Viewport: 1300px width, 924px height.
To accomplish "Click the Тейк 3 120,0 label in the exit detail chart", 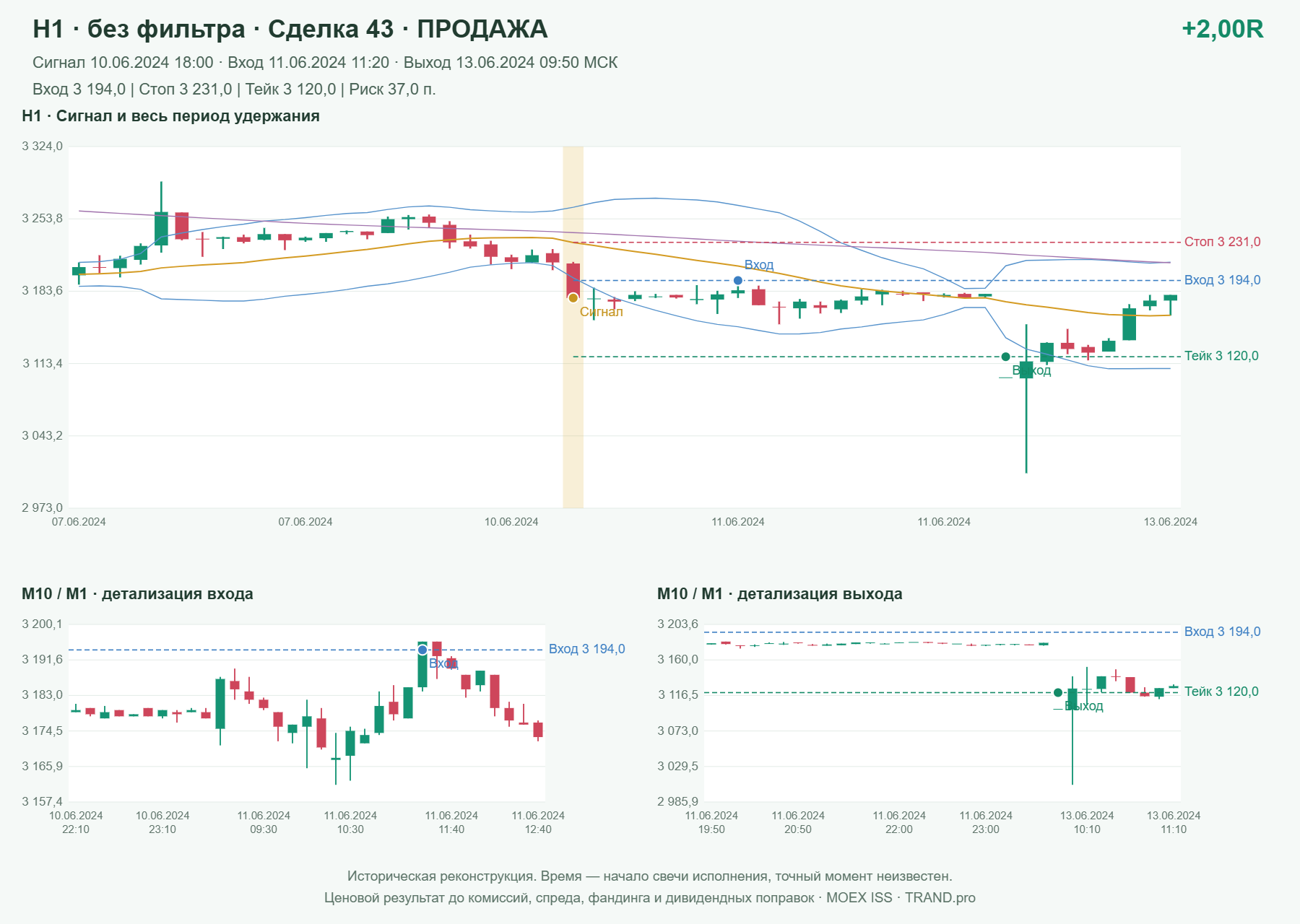I will point(1221,692).
